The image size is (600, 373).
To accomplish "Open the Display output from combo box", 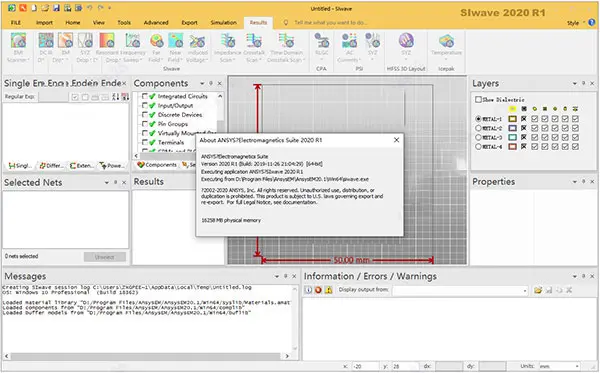I will point(460,290).
